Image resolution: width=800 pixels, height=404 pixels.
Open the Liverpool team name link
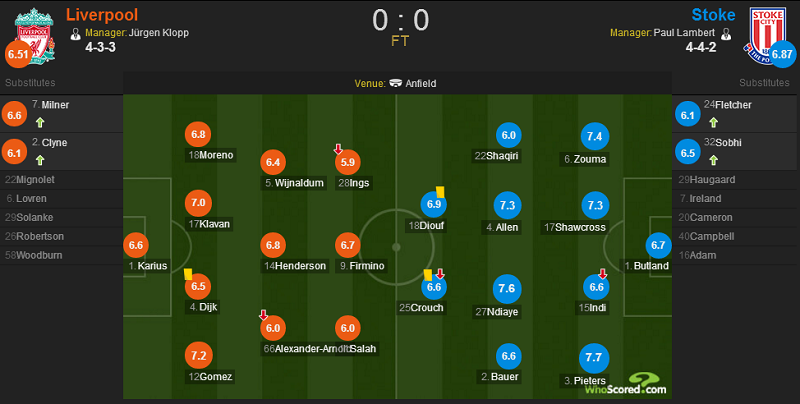point(102,14)
